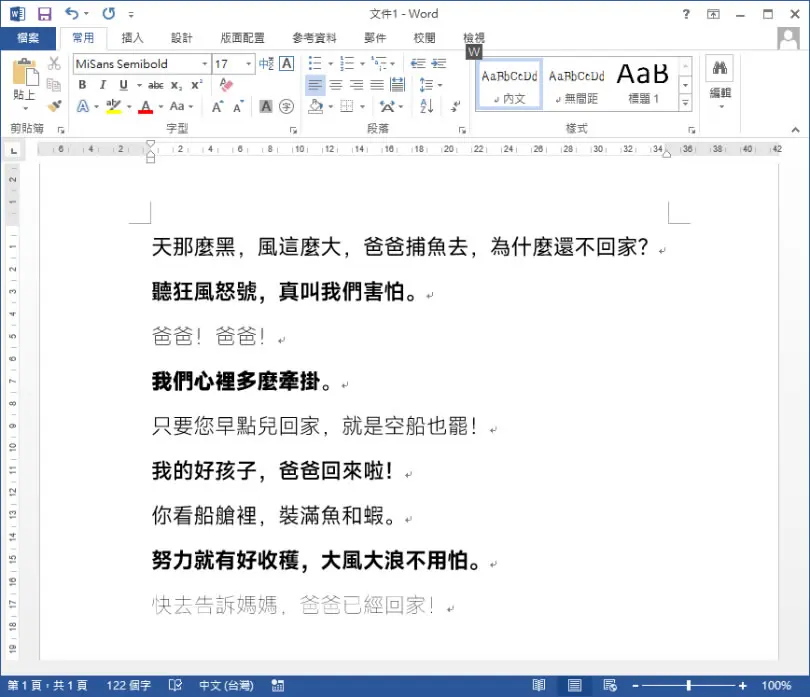Screen dimensions: 810x697
Task: Switch to the 校閱 tab
Action: pyautogui.click(x=424, y=38)
